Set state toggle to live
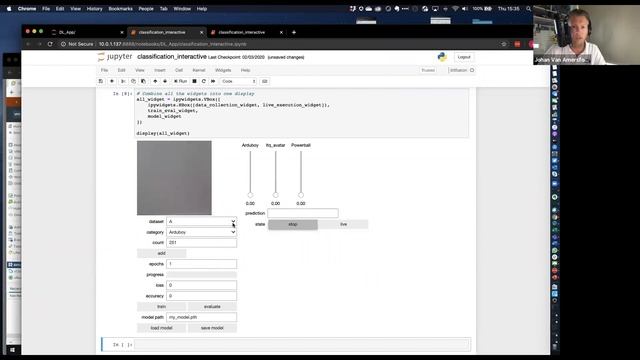 [x=343, y=224]
